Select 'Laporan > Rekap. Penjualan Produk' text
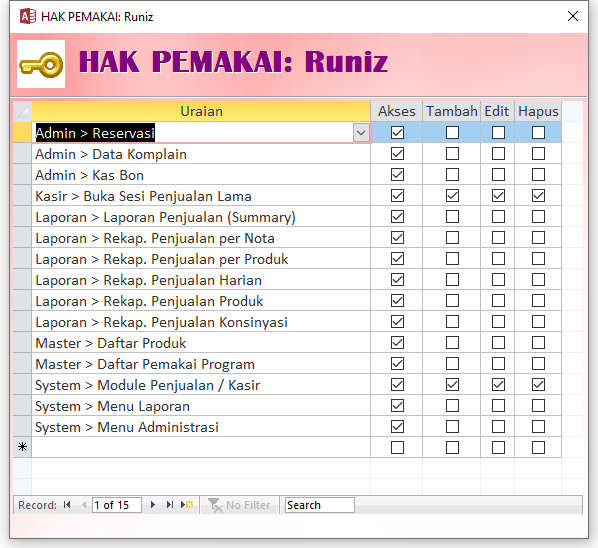Screen dimensions: 598x548 [149, 301]
